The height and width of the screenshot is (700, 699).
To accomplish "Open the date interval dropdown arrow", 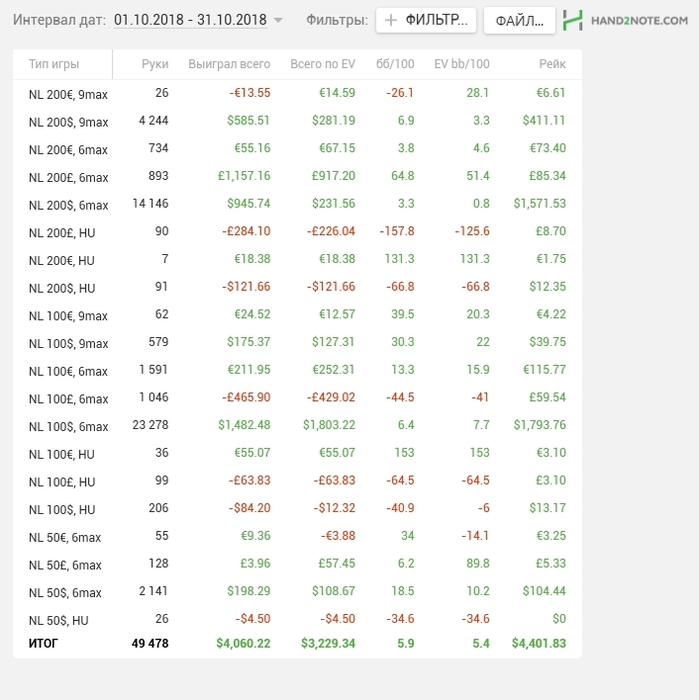I will (x=278, y=20).
